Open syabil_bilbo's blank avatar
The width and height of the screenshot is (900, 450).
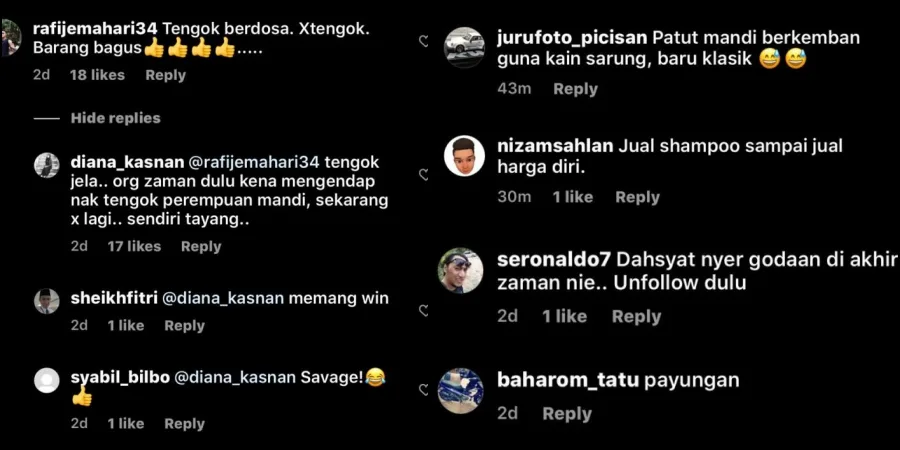46,381
